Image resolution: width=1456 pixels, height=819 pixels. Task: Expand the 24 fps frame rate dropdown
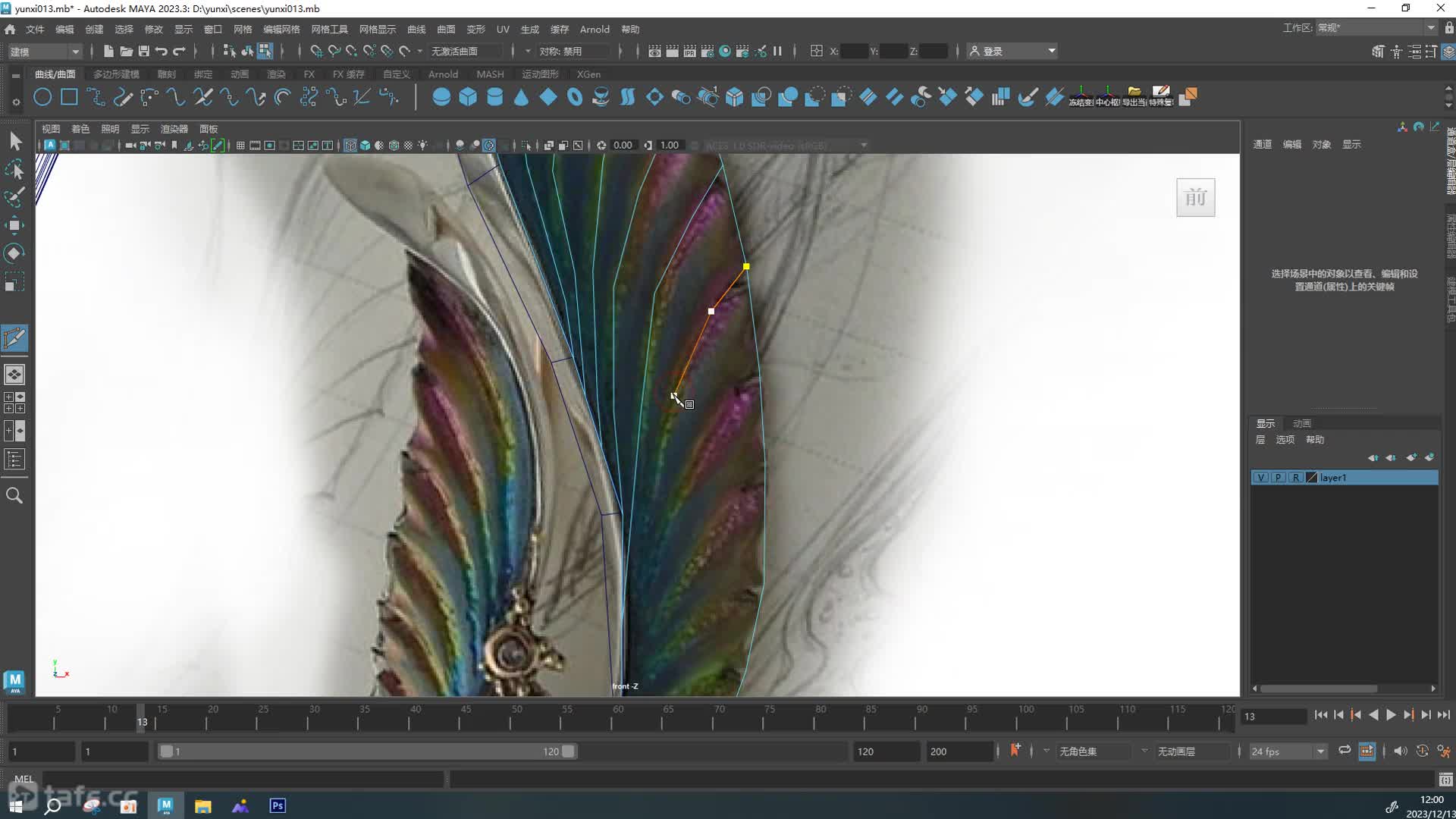[1288, 752]
